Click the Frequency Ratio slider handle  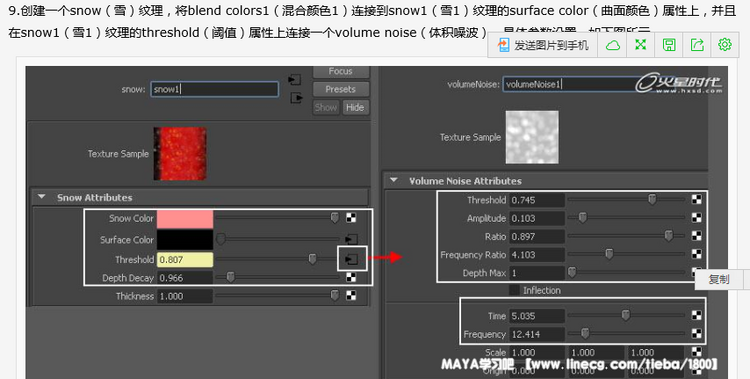pos(609,254)
